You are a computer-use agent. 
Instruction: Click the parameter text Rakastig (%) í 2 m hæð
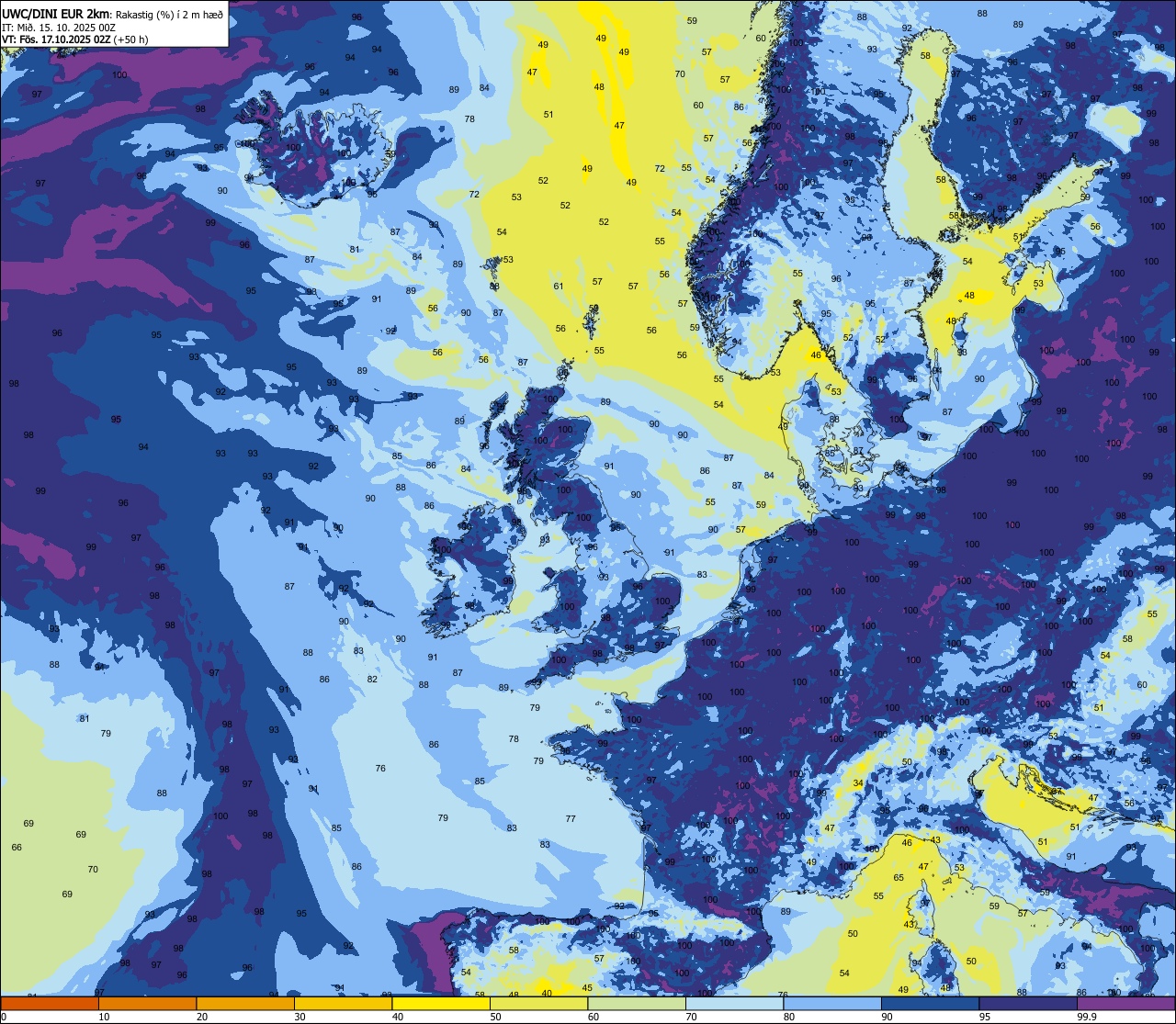pos(169,14)
